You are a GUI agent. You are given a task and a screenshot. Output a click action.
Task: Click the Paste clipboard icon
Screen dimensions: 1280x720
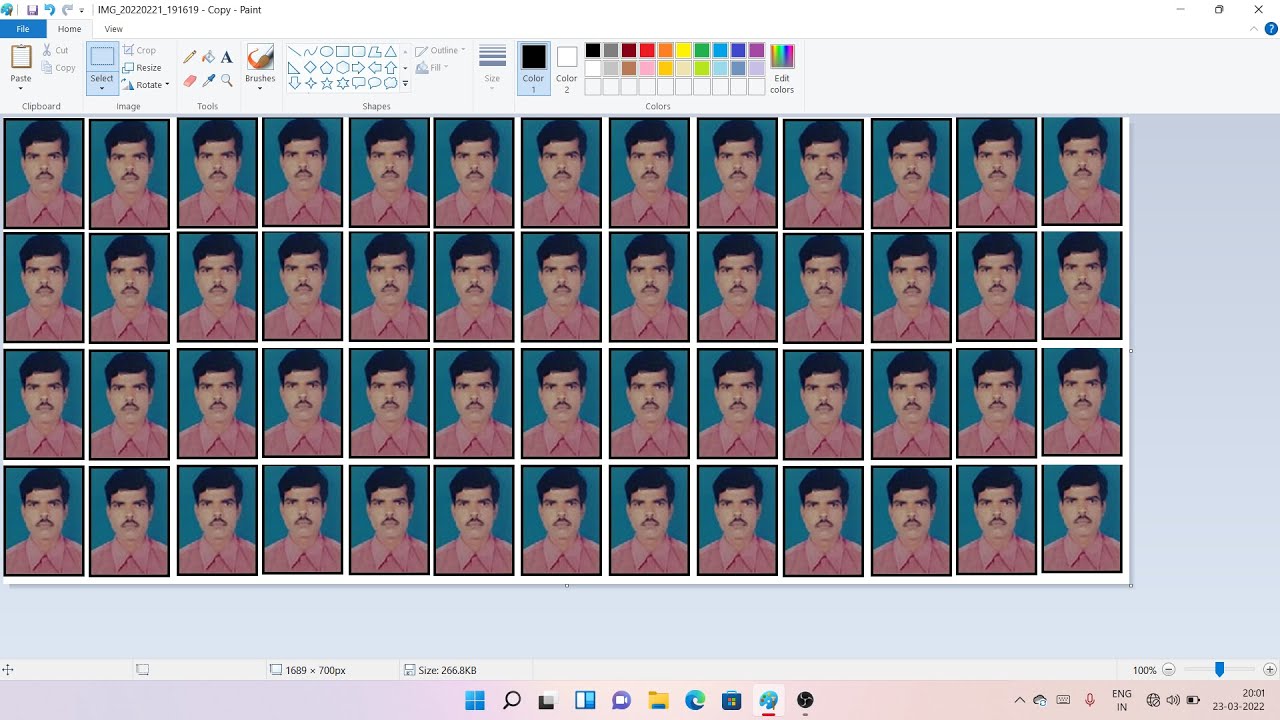(x=21, y=57)
